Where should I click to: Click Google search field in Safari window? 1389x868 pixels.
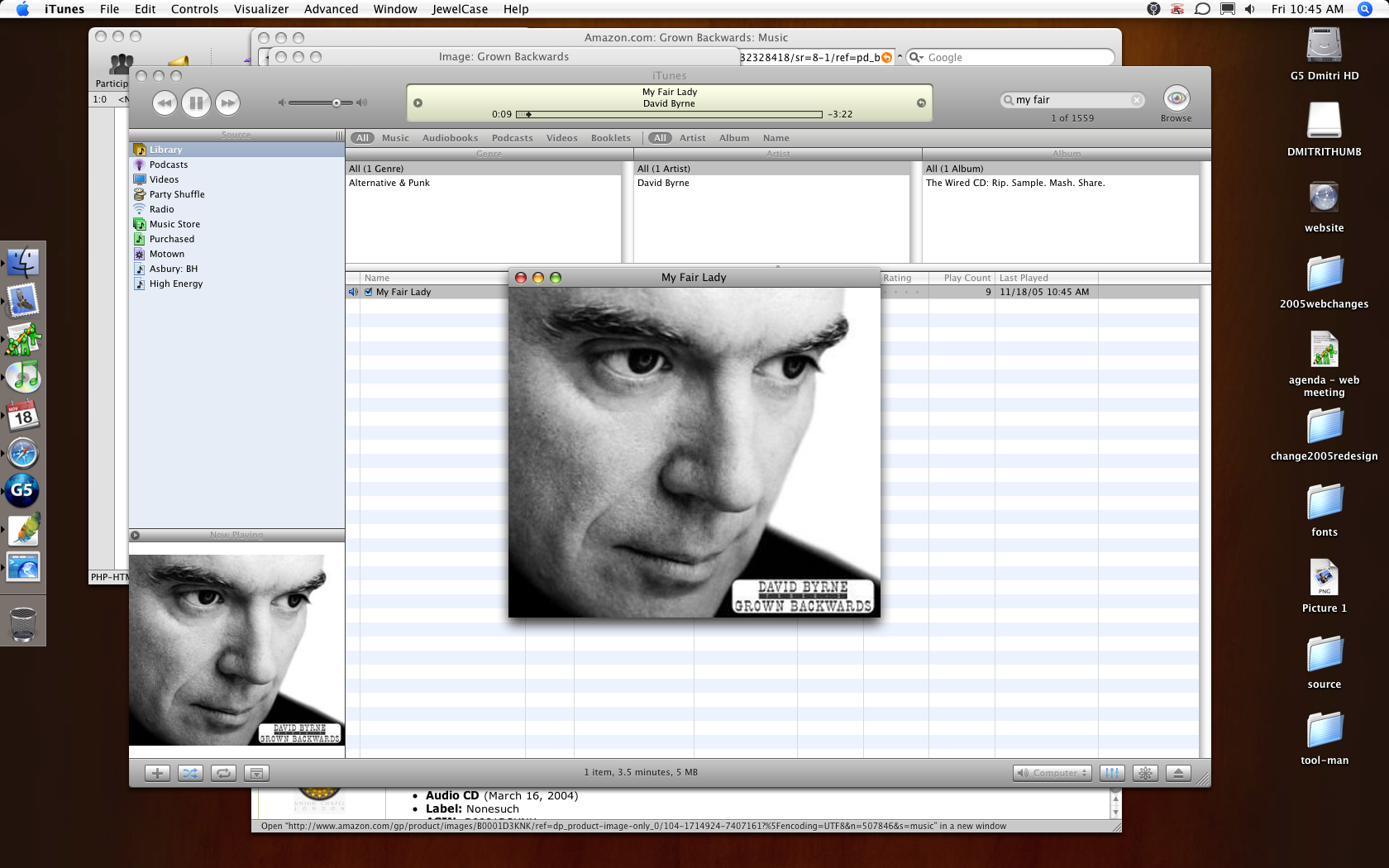(x=1010, y=57)
